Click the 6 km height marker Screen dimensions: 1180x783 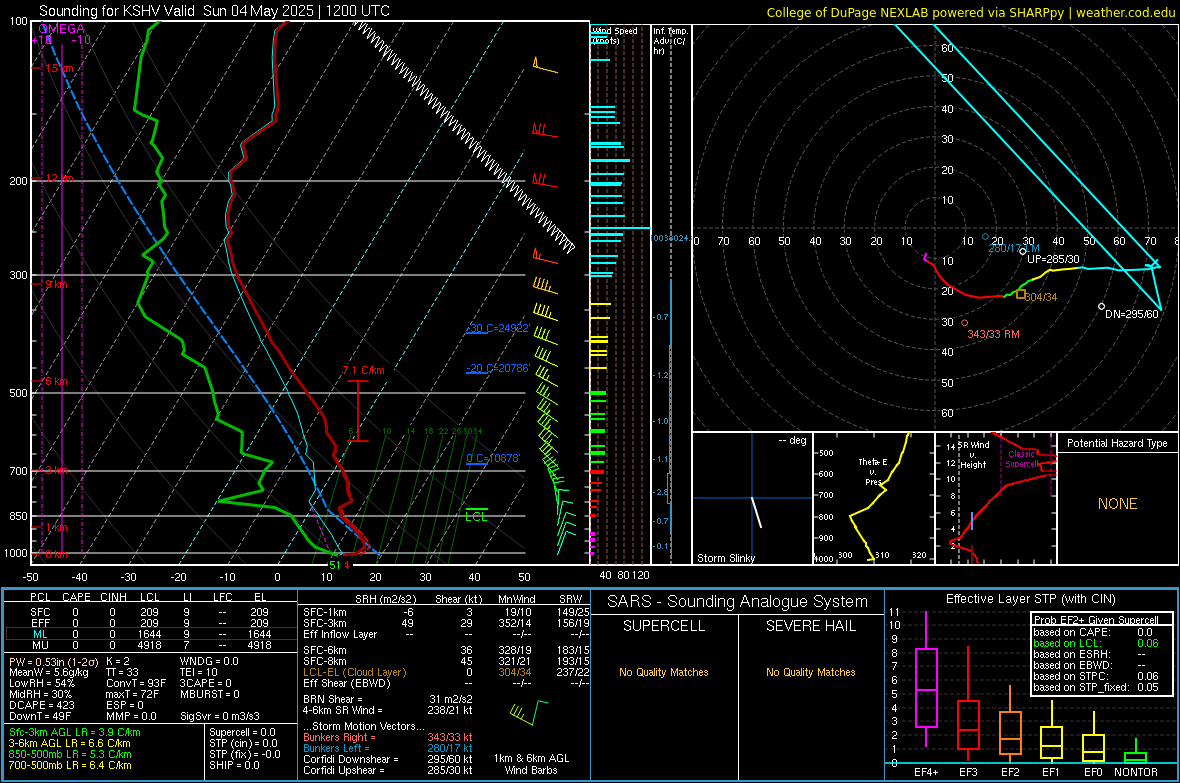pos(56,381)
